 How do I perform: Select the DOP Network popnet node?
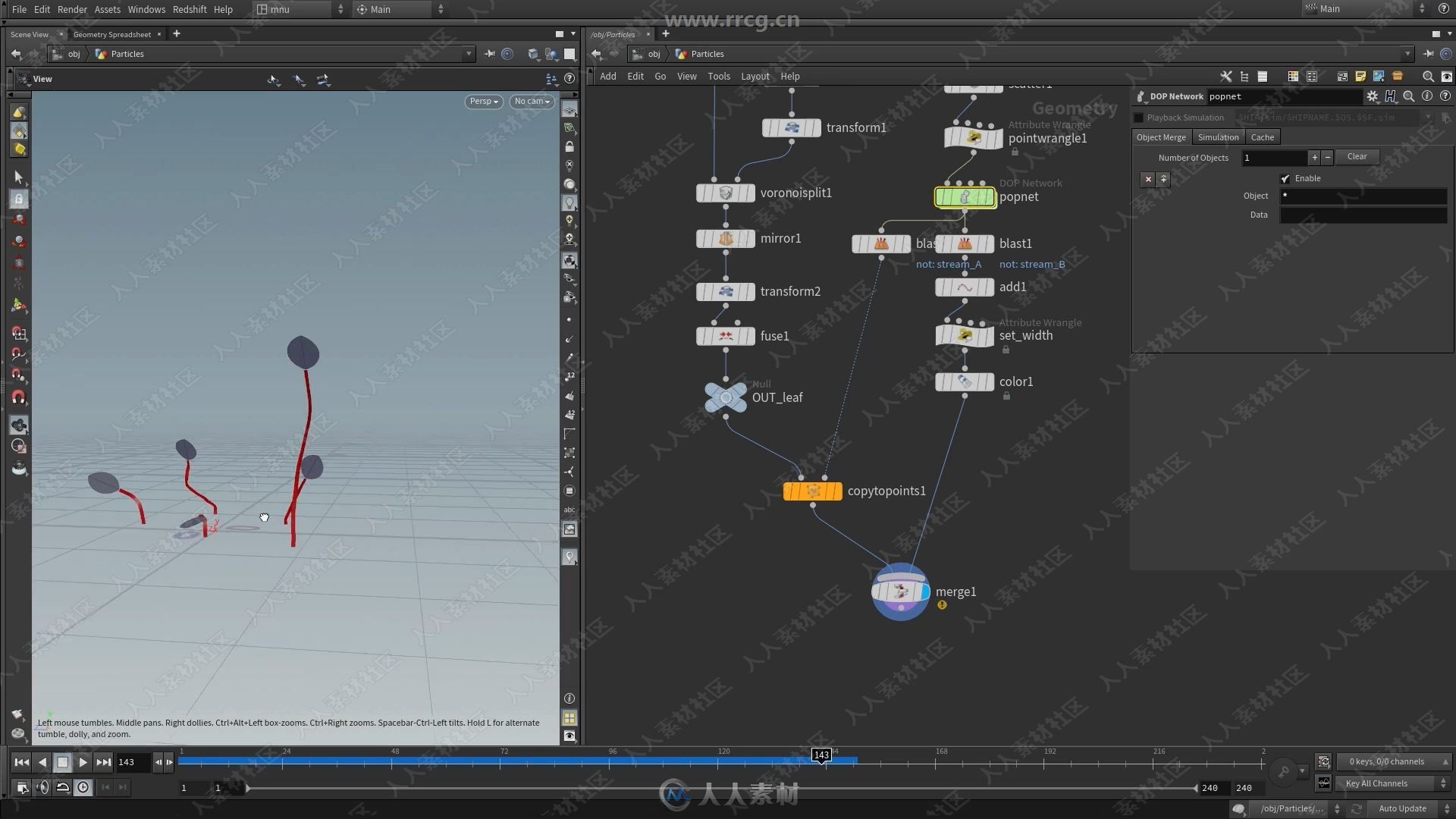(963, 196)
